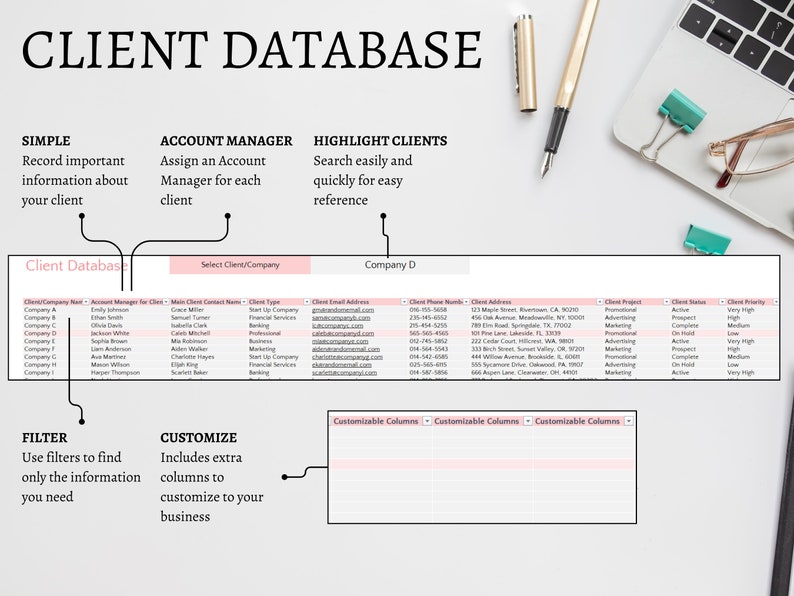Viewport: 794px width, 596px height.
Task: Open email link scarlett@companyi.com
Action: click(x=344, y=373)
